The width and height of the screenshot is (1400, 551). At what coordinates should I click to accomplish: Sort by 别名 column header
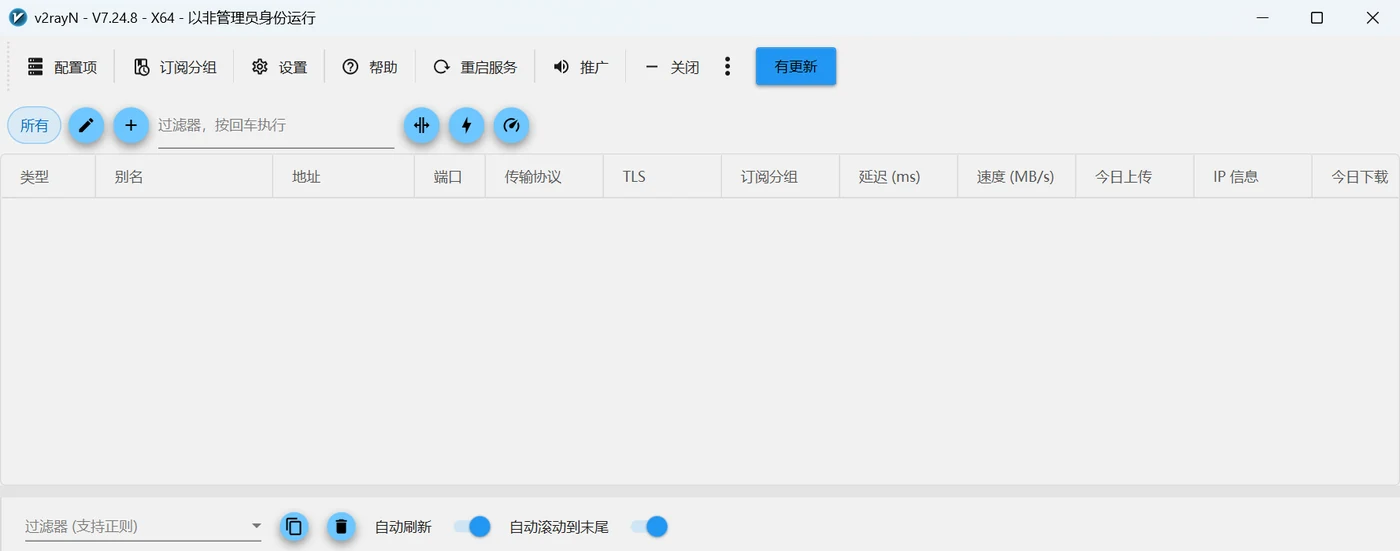click(184, 176)
